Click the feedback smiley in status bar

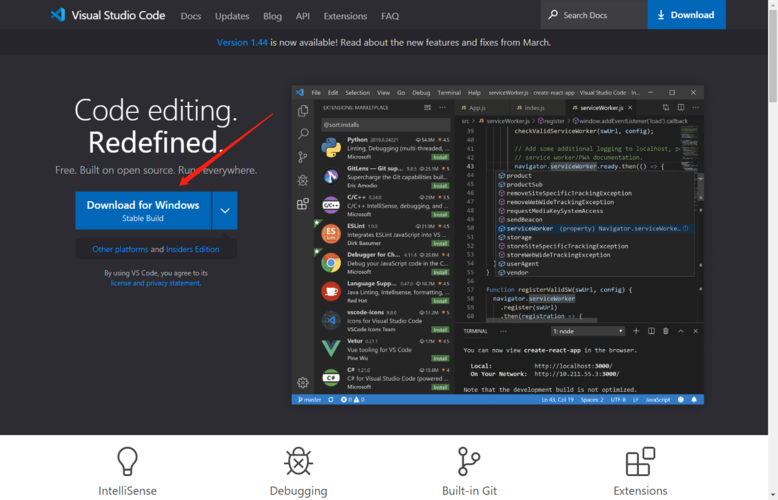[681, 400]
